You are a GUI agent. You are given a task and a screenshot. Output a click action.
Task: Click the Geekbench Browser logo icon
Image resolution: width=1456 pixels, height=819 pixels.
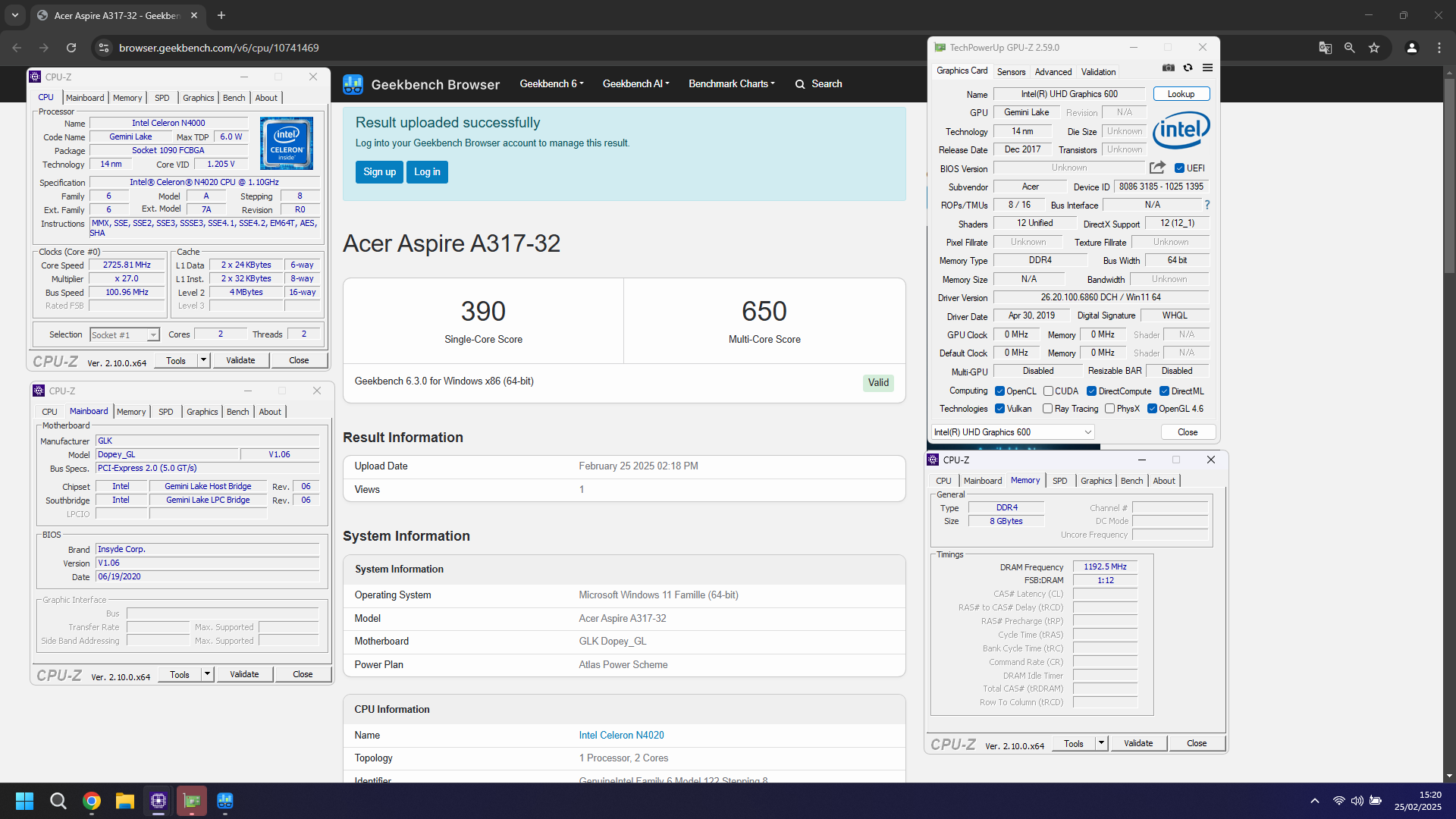[x=353, y=84]
